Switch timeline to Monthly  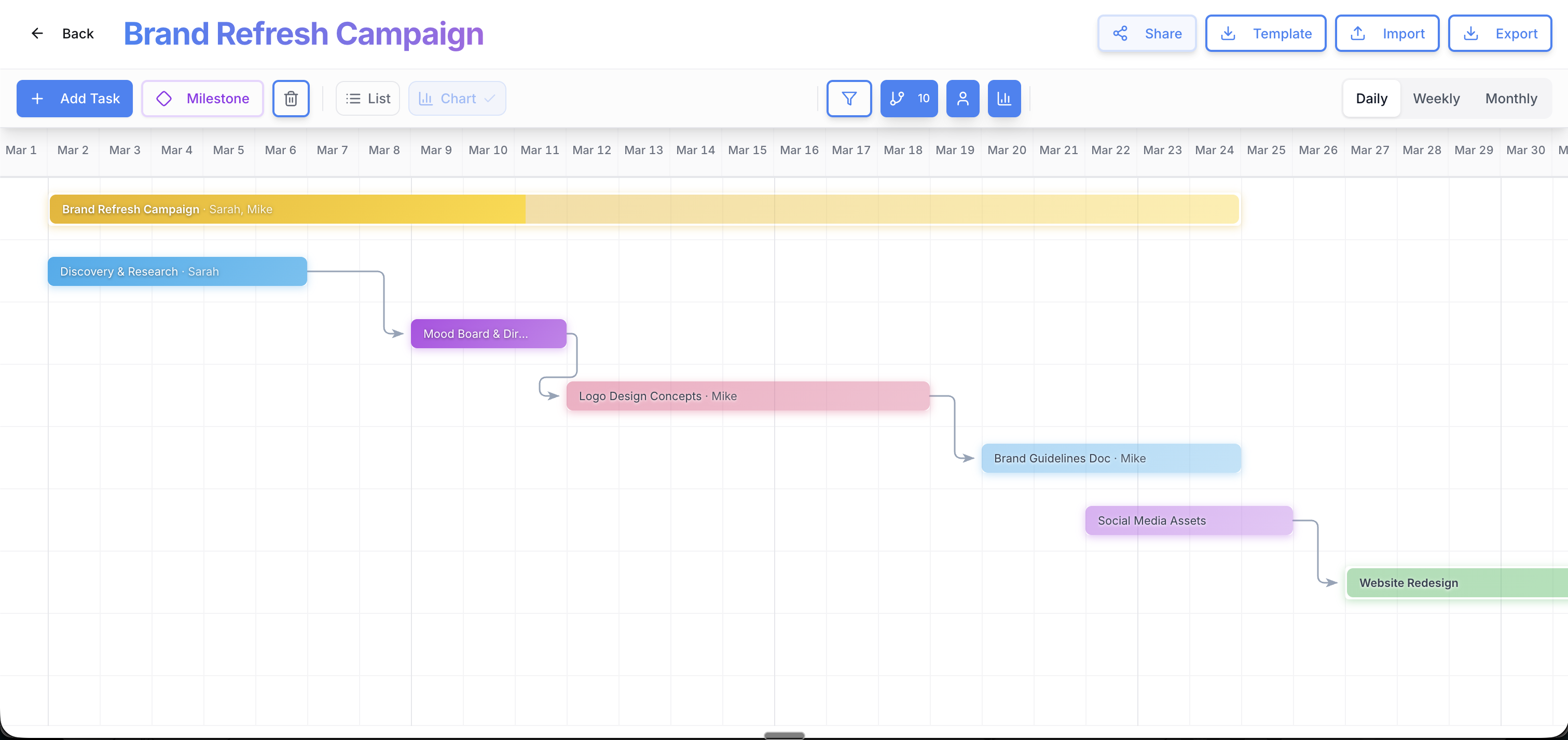1511,99
